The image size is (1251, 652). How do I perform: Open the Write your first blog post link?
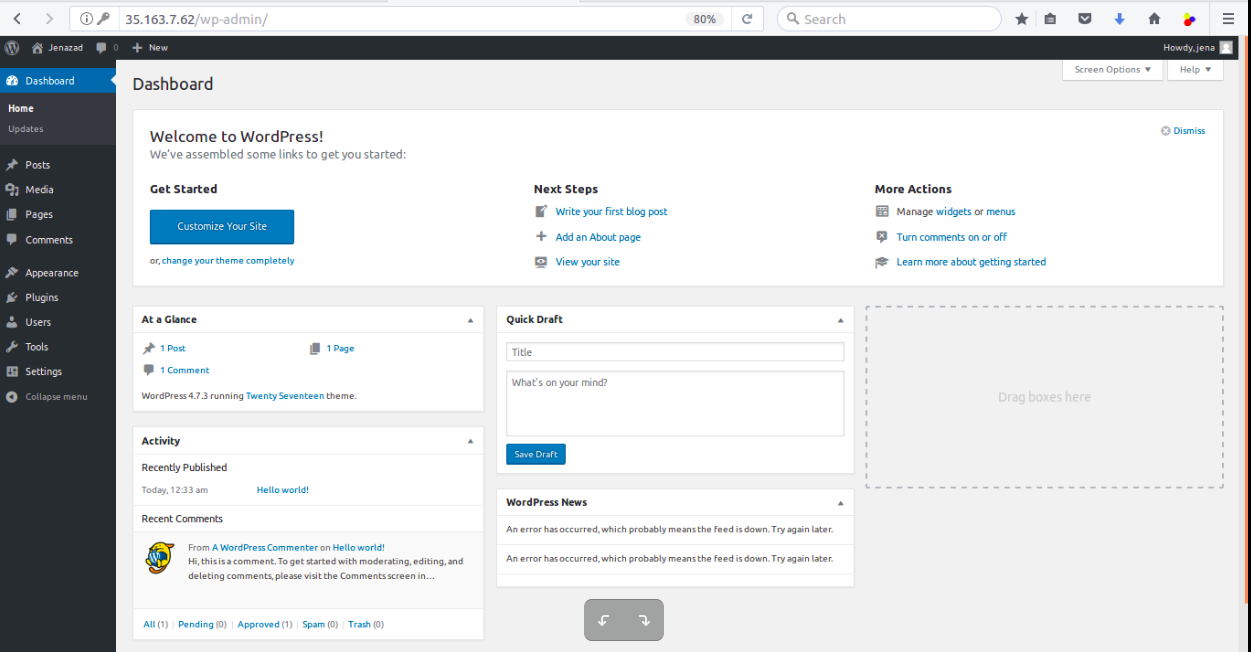(x=611, y=211)
